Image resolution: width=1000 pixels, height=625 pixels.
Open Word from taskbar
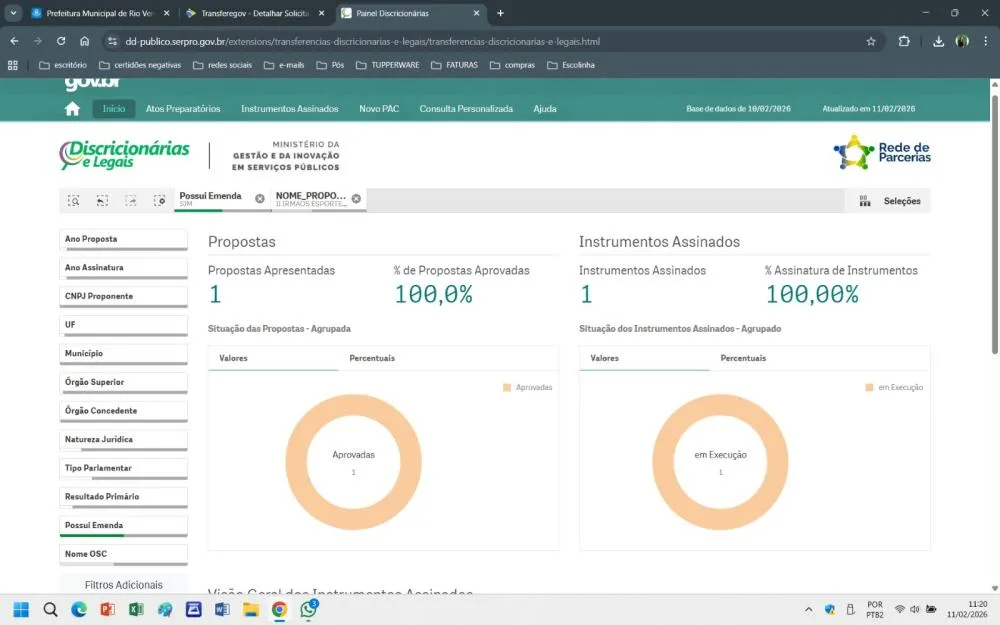point(222,610)
